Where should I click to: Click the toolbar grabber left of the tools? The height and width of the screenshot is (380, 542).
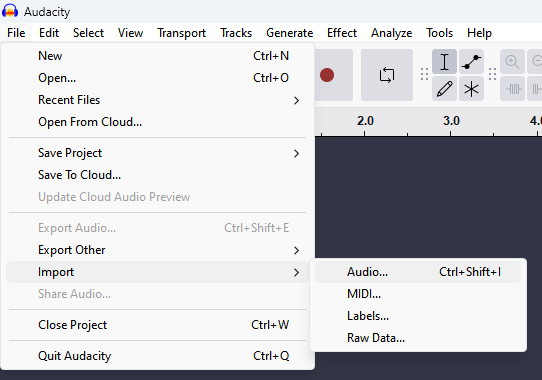pyautogui.click(x=424, y=74)
